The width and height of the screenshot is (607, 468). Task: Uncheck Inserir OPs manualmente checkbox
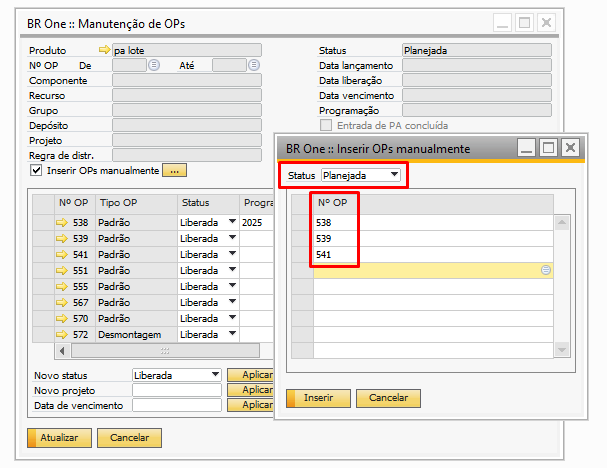[37, 171]
